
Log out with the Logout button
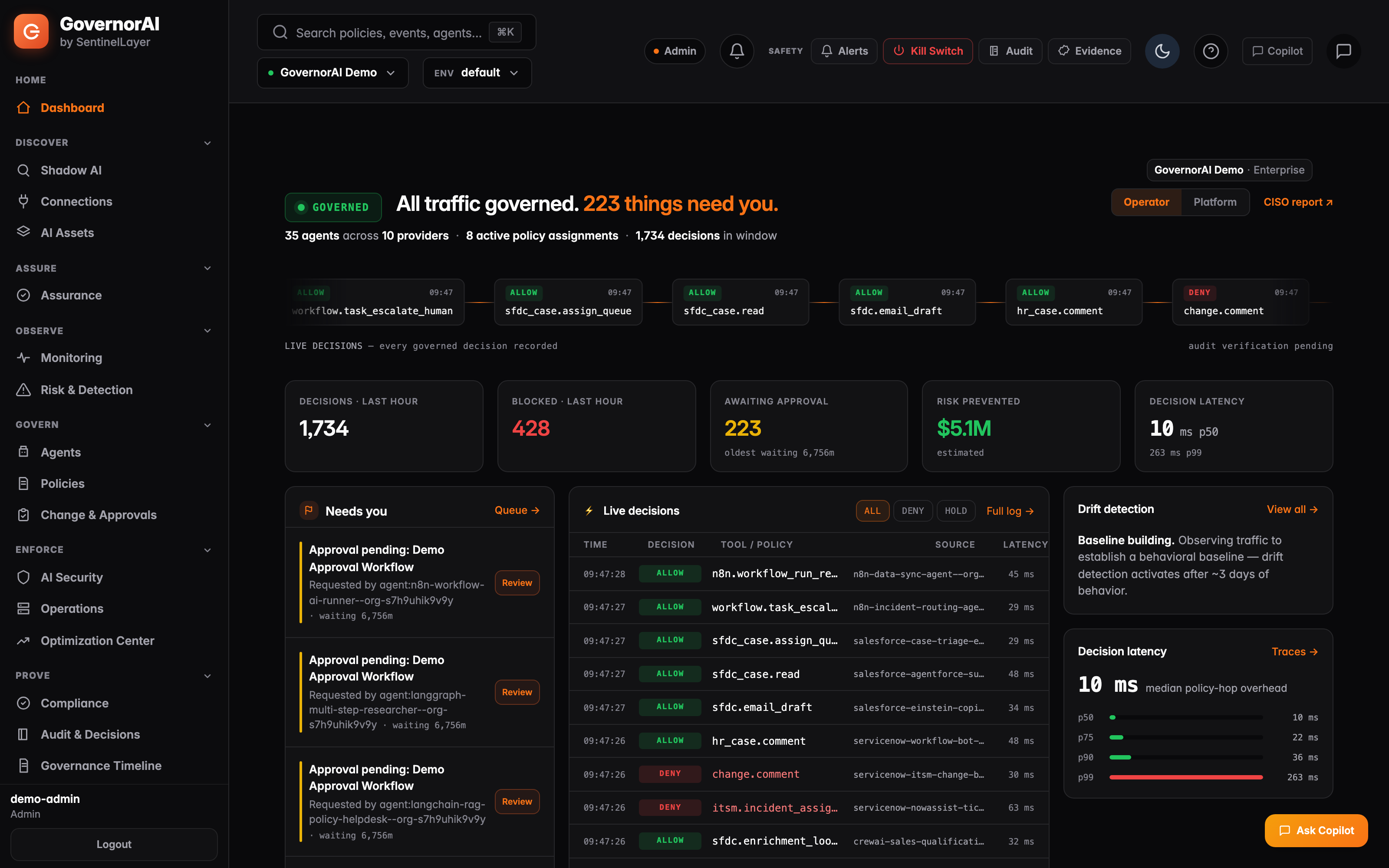[x=114, y=845]
